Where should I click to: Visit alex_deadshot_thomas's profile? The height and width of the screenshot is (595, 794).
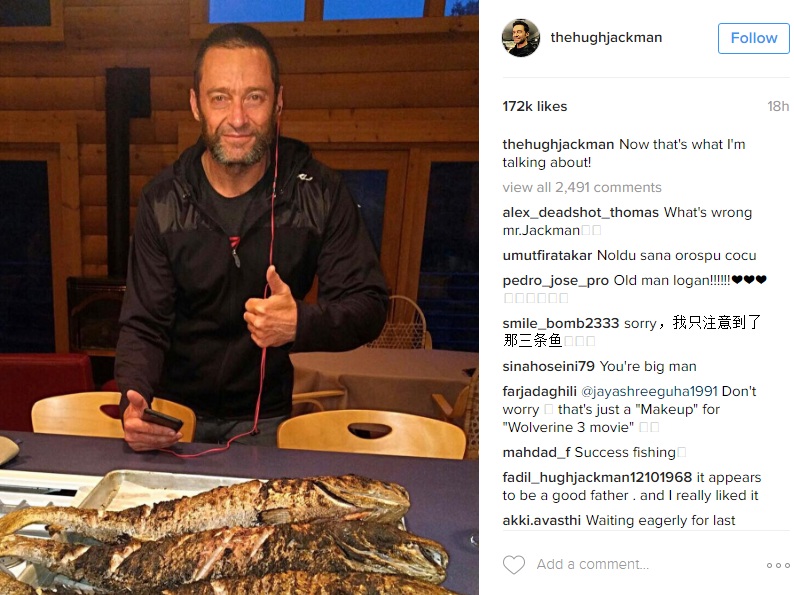point(580,213)
